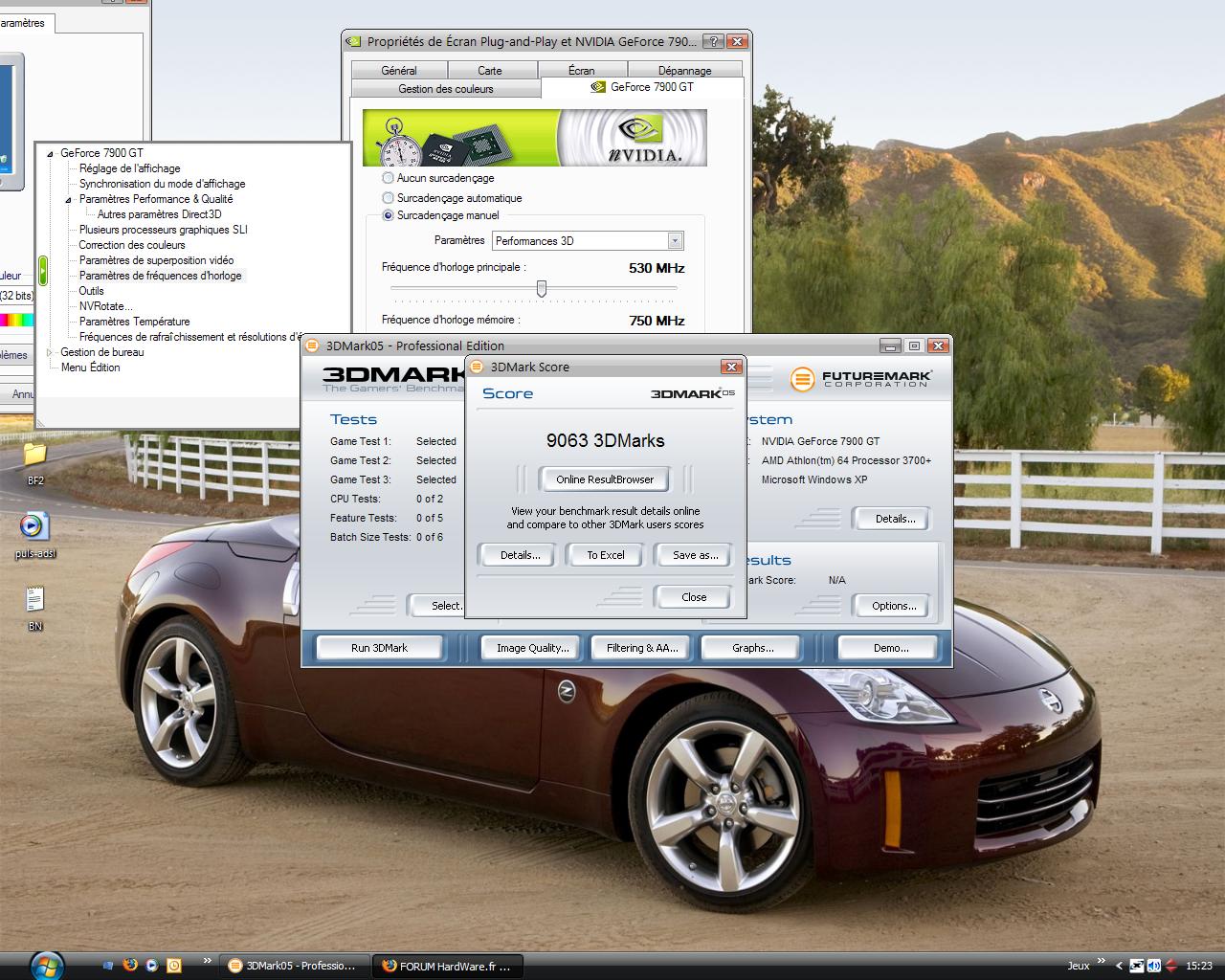Click the 3DMark Score dialog title icon
The image size is (1225, 980).
477,367
